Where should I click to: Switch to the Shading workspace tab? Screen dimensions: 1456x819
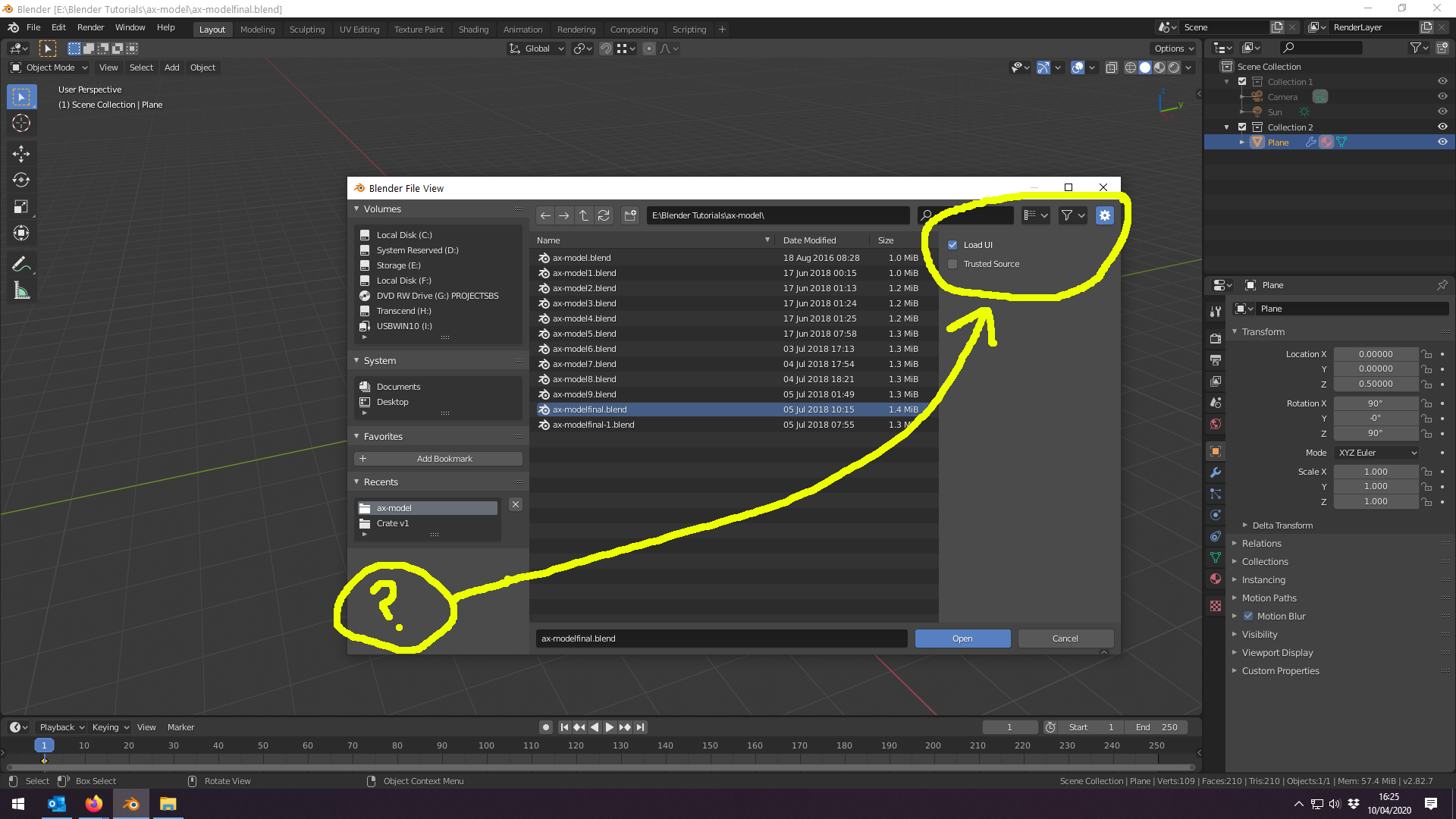473,29
